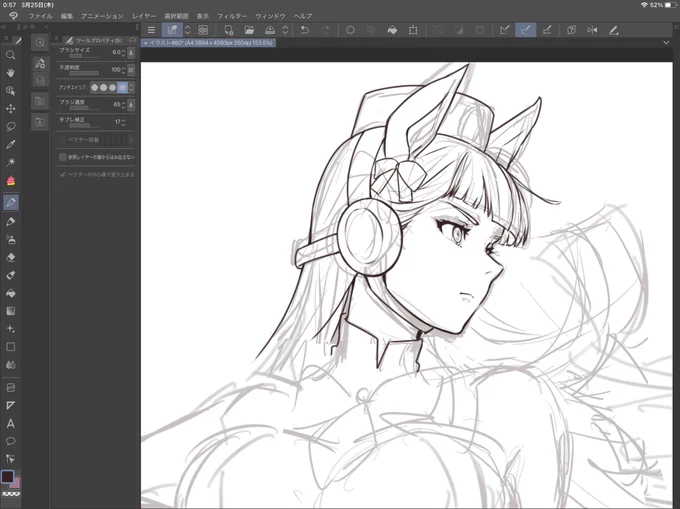This screenshot has height=509, width=680.
Task: Adjust opacity 100 stepper arrows
Action: (124, 70)
